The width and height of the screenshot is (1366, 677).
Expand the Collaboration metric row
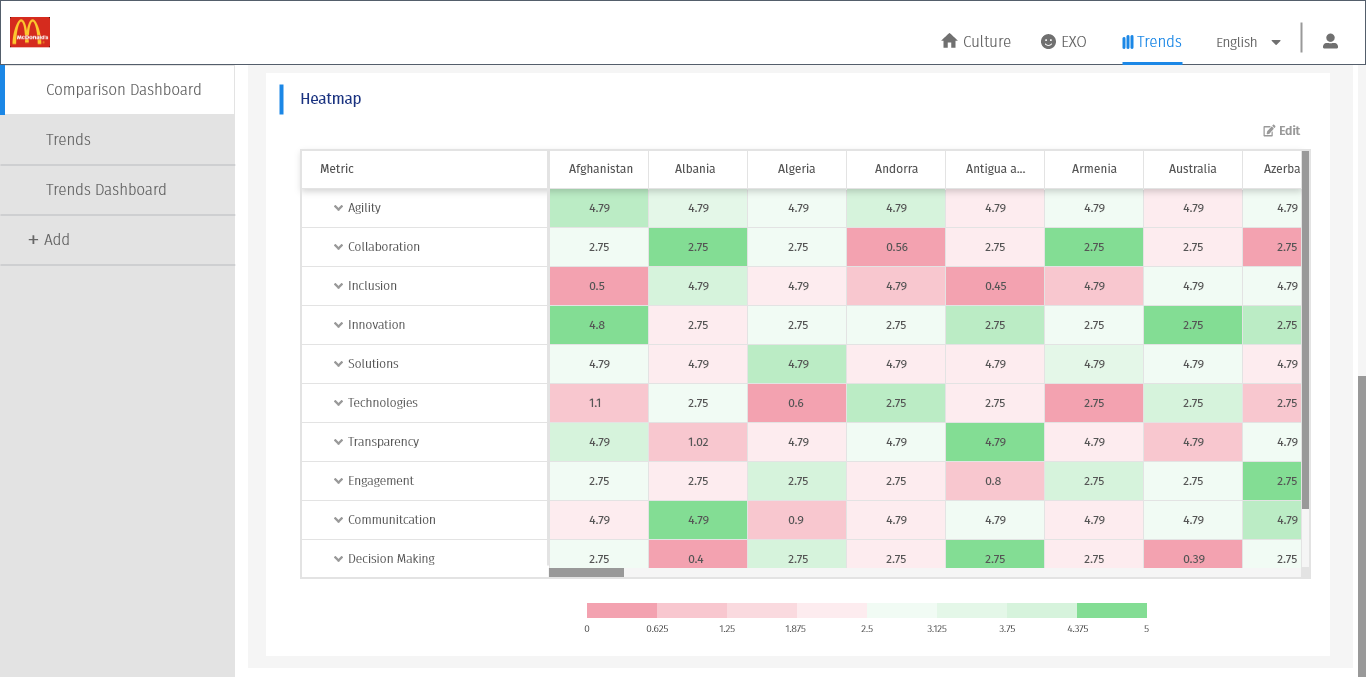pyautogui.click(x=338, y=247)
